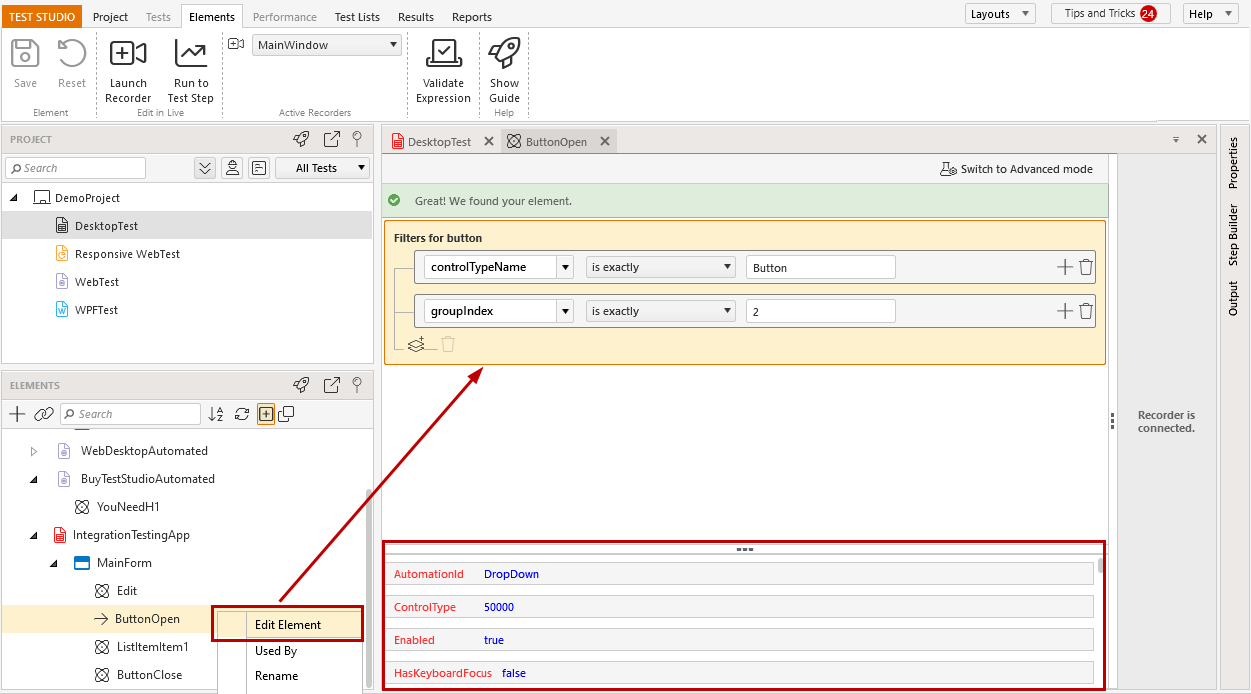Collapse the BuyTestStudioAutomated node
The image size is (1251, 694).
pos(34,479)
